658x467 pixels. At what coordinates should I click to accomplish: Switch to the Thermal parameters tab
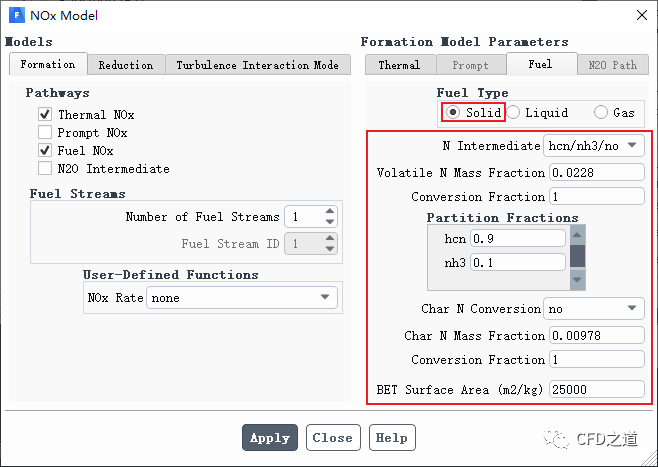coord(399,65)
